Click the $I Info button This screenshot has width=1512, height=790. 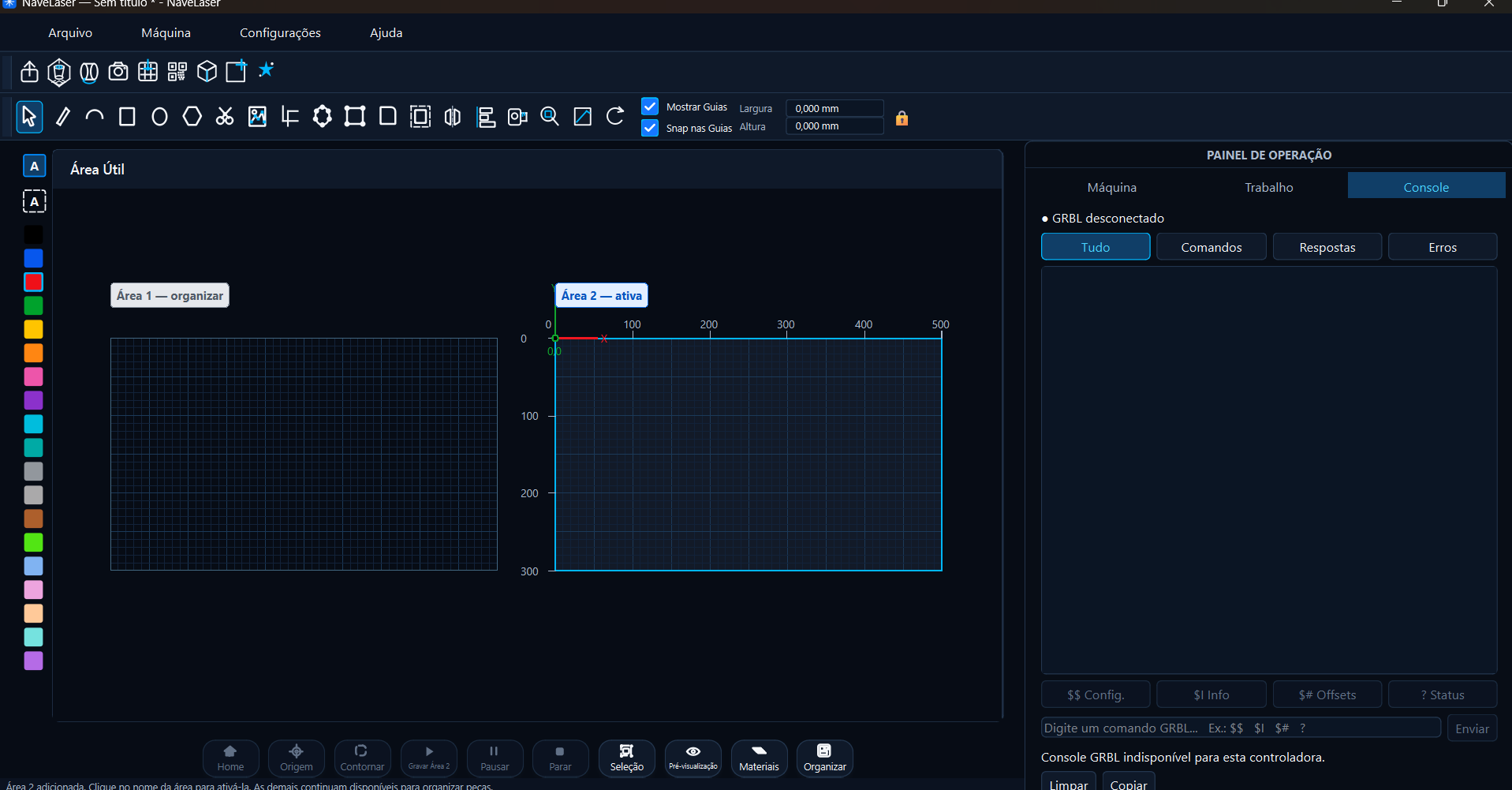coord(1211,695)
